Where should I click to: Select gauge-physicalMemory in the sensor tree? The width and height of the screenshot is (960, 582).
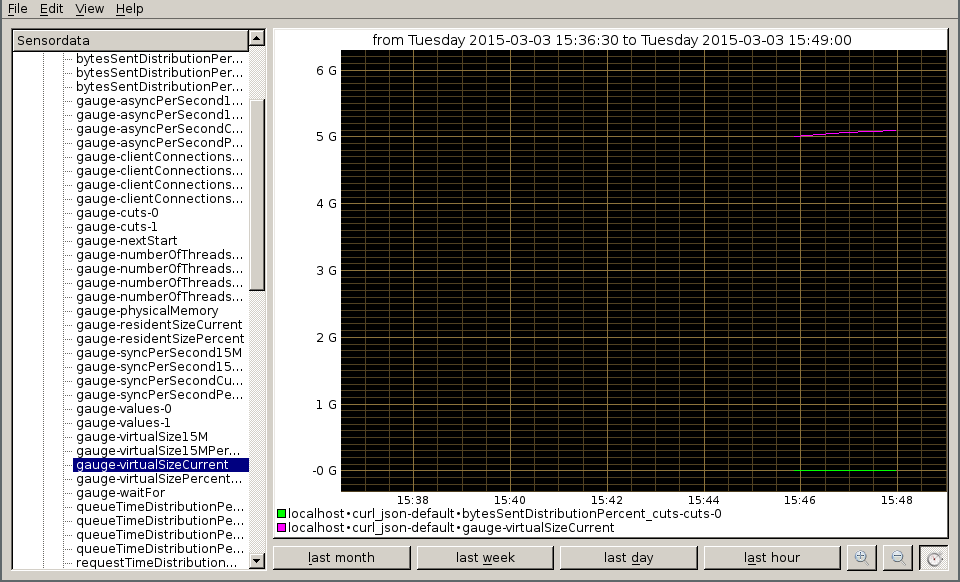[x=147, y=311]
